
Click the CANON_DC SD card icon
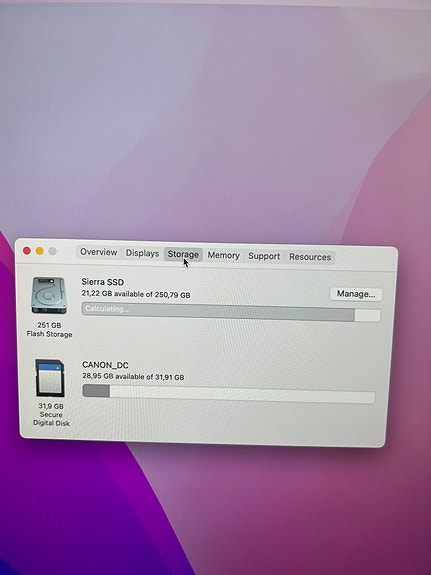(50, 378)
